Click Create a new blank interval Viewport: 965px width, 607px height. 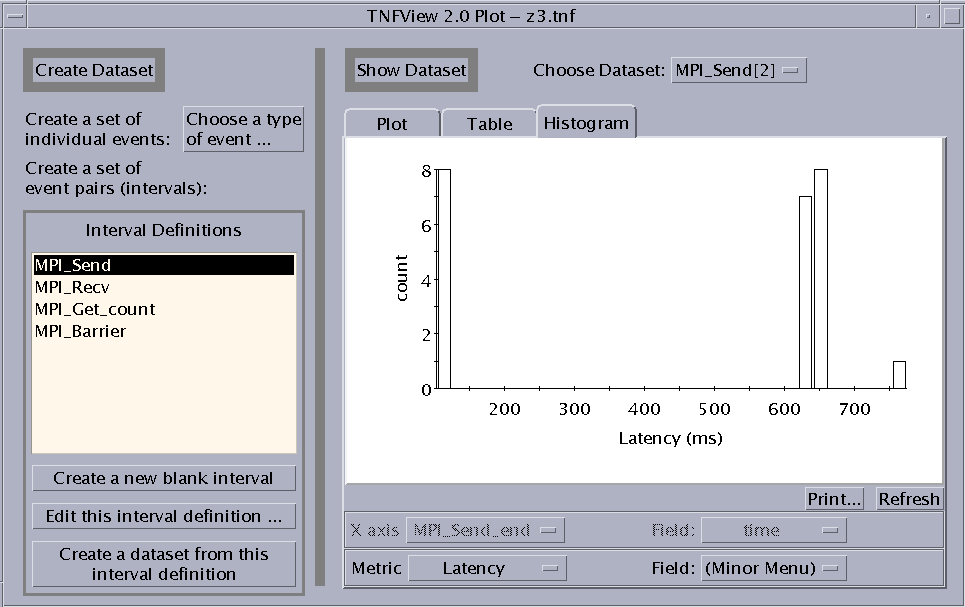tap(164, 478)
